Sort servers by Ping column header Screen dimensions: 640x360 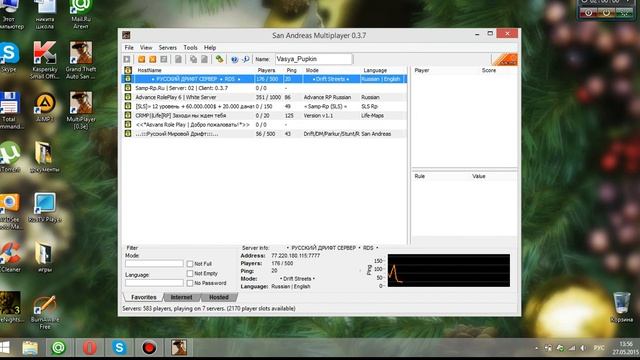tap(293, 70)
